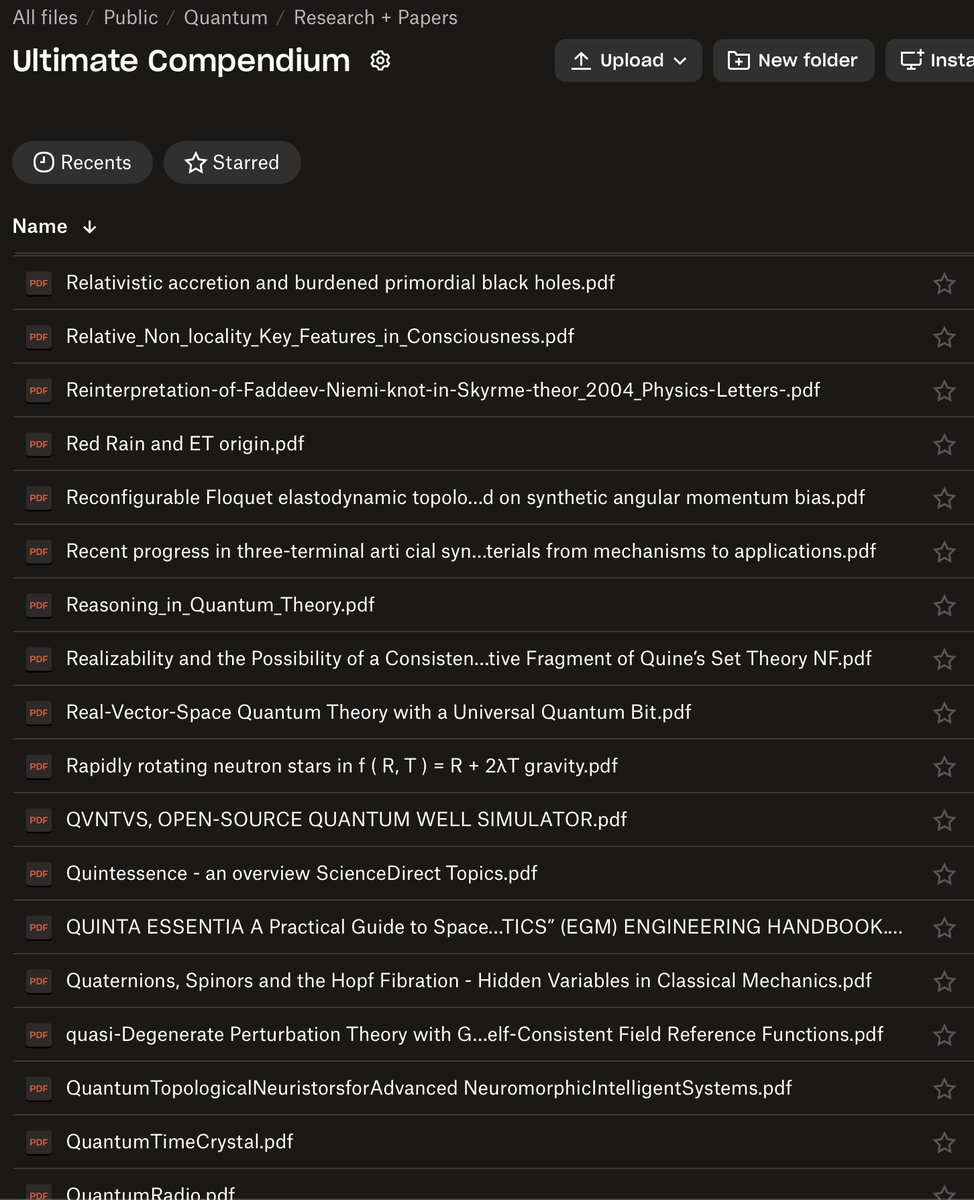
Task: Click PDF icon of Quaternions, Spinors file
Action: [x=38, y=981]
